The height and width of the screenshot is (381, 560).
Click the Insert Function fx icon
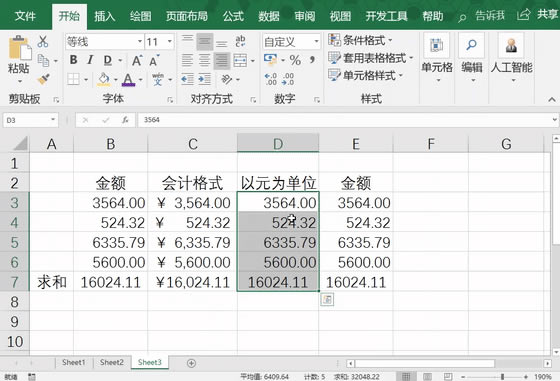click(x=125, y=120)
